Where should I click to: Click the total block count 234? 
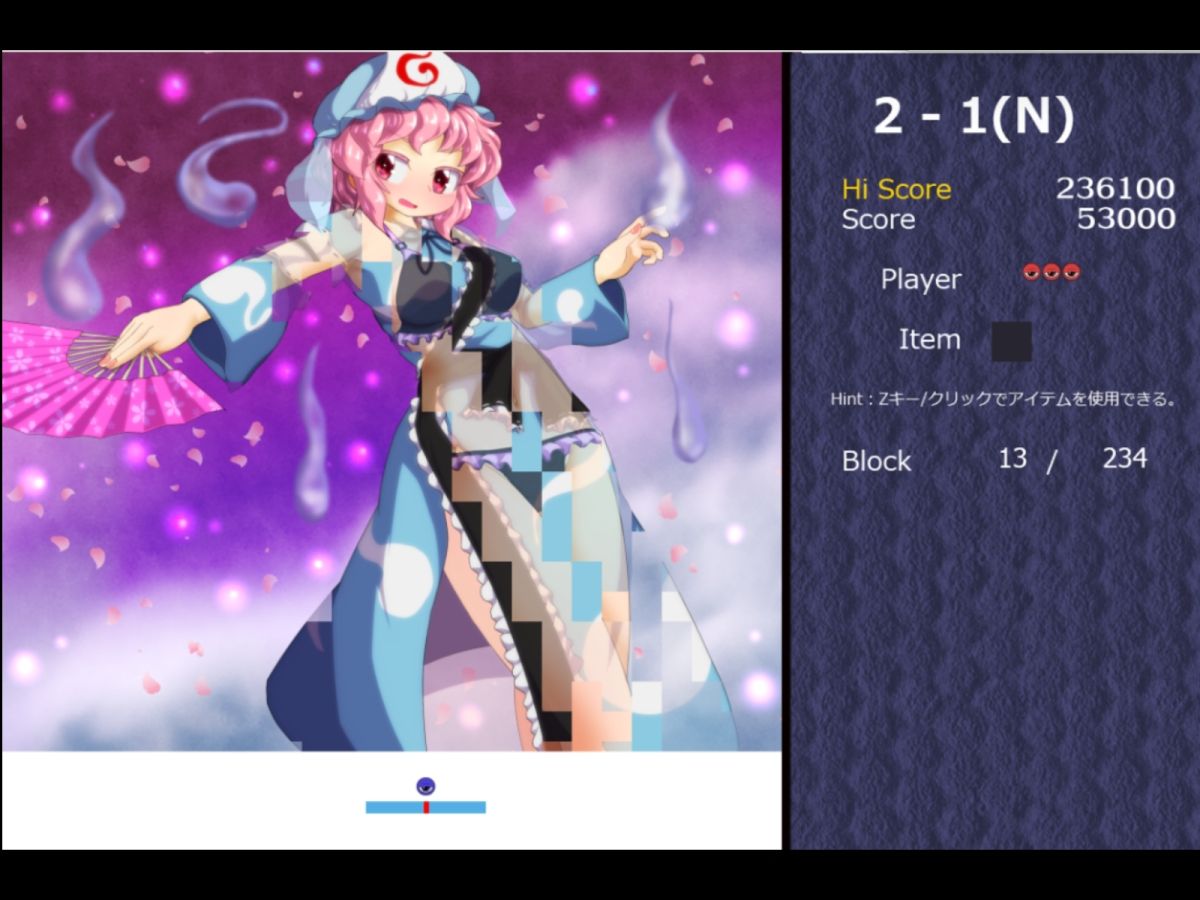pos(1125,459)
